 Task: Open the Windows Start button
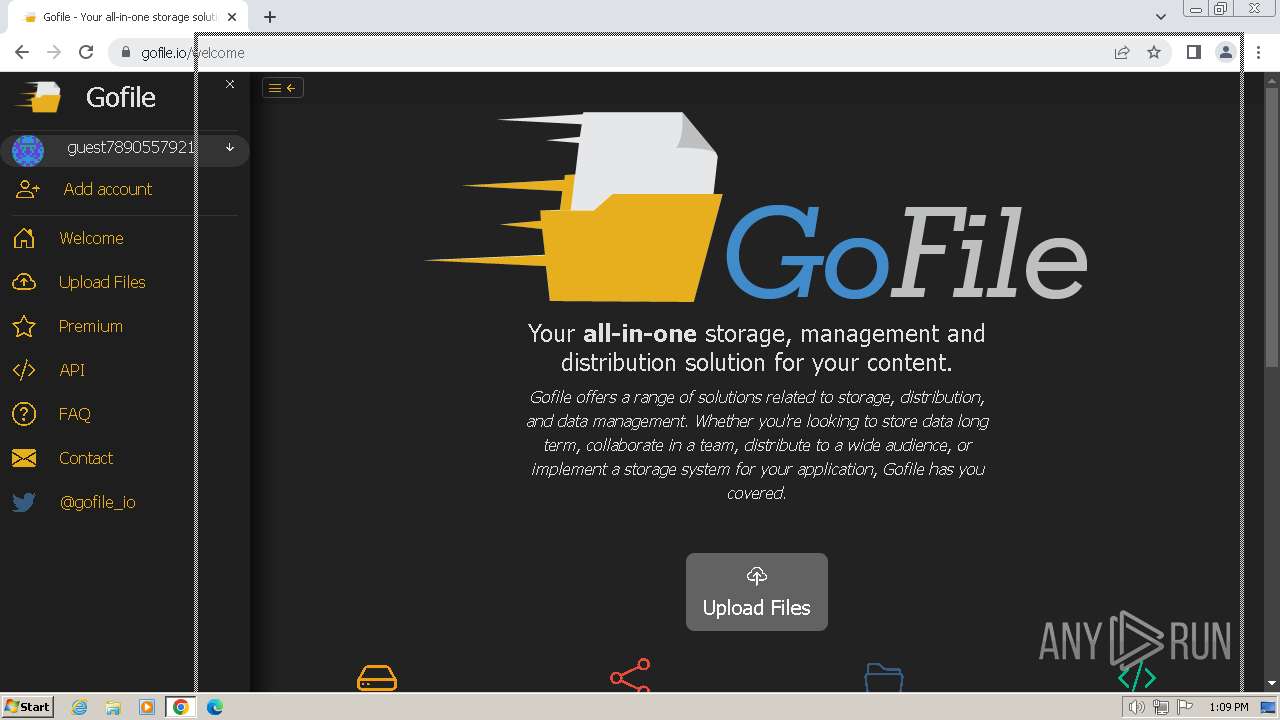click(28, 706)
